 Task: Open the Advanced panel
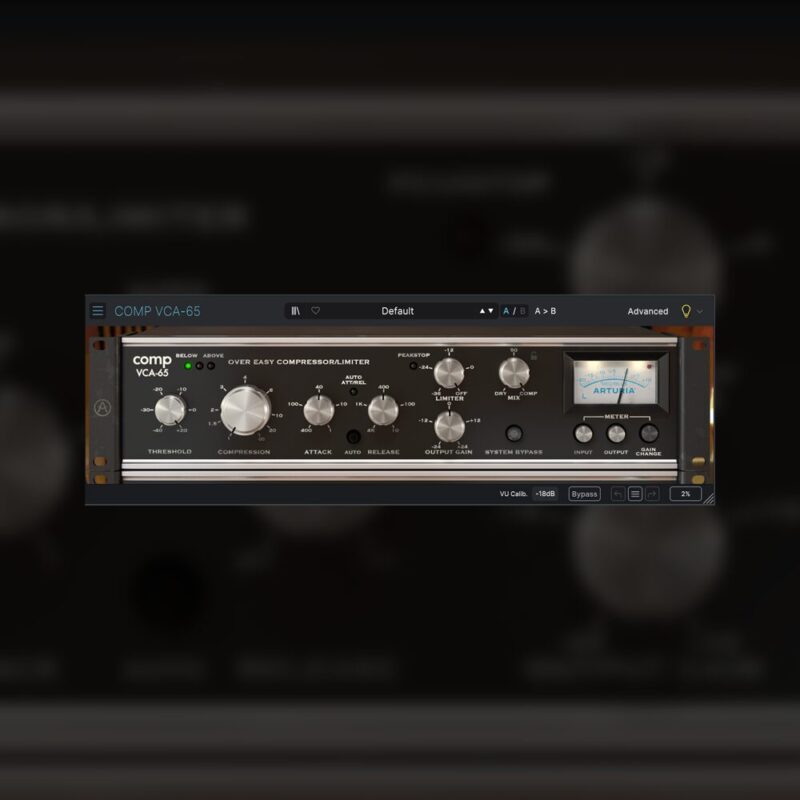[x=647, y=311]
